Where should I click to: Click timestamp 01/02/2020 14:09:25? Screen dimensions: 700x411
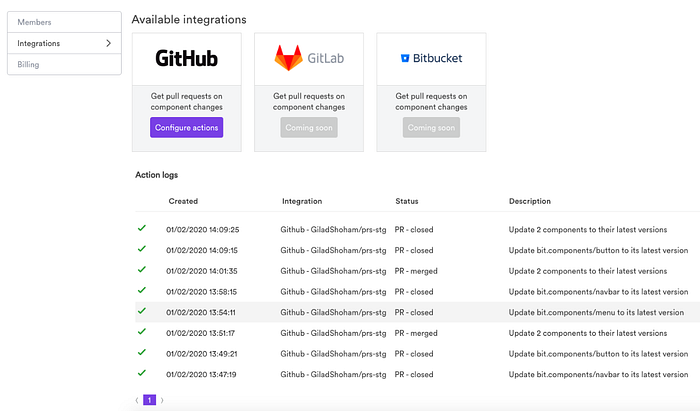[x=203, y=230]
